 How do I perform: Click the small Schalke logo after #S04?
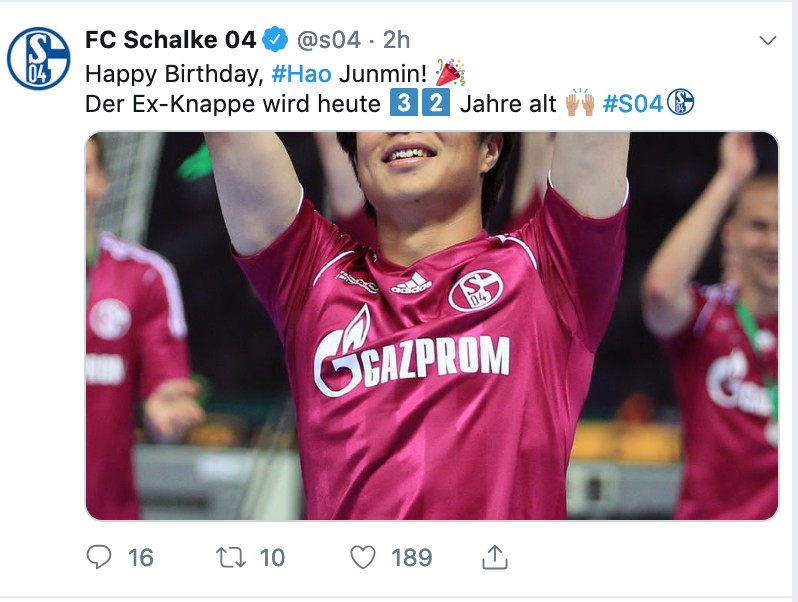681,103
